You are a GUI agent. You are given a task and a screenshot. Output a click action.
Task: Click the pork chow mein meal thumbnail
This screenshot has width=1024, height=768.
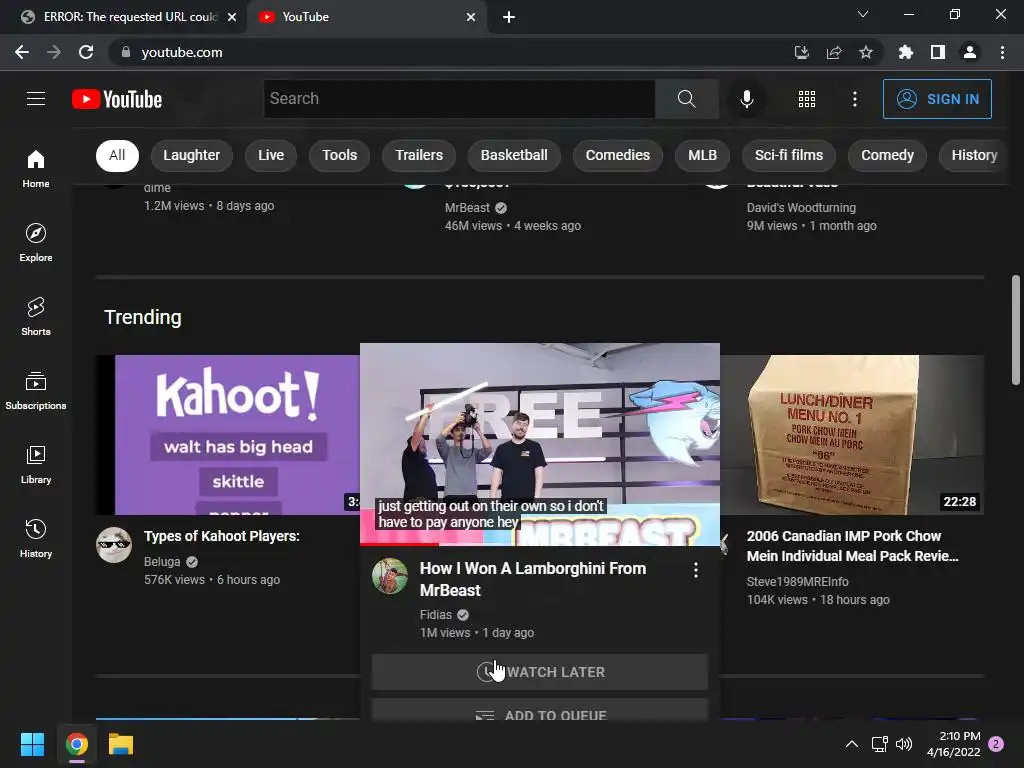852,435
